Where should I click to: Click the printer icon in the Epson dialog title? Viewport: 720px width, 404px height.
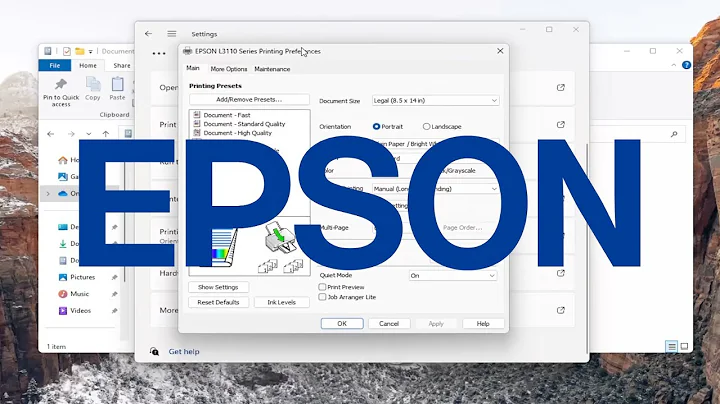click(x=187, y=51)
